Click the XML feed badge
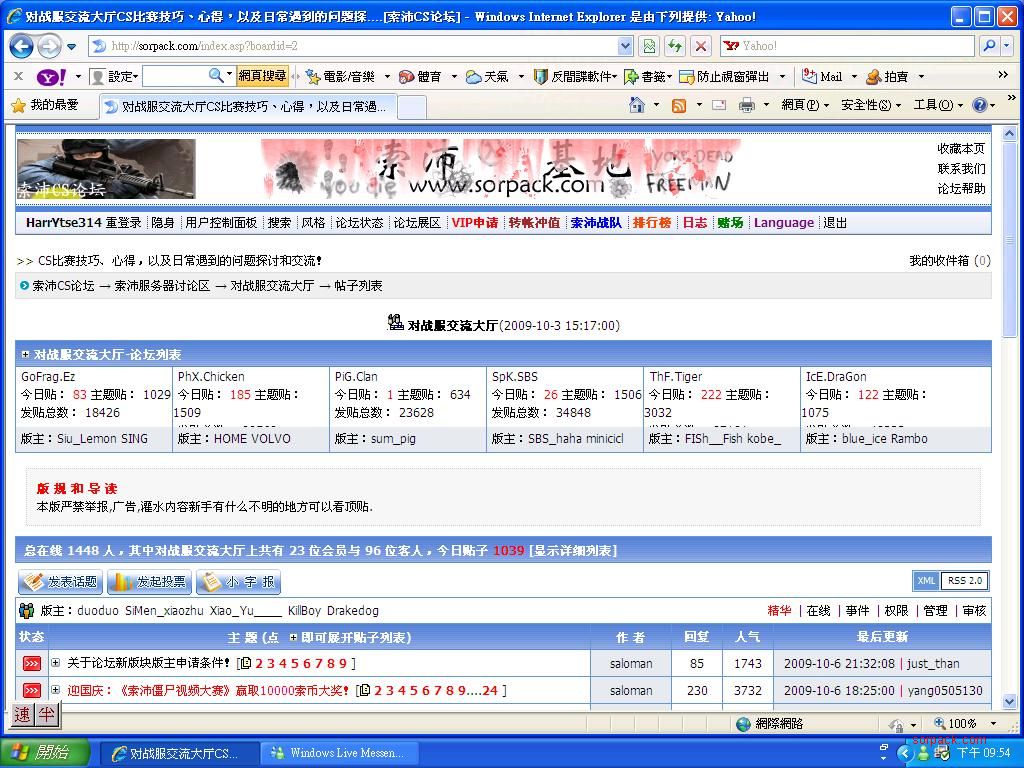The image size is (1024, 768). [926, 581]
